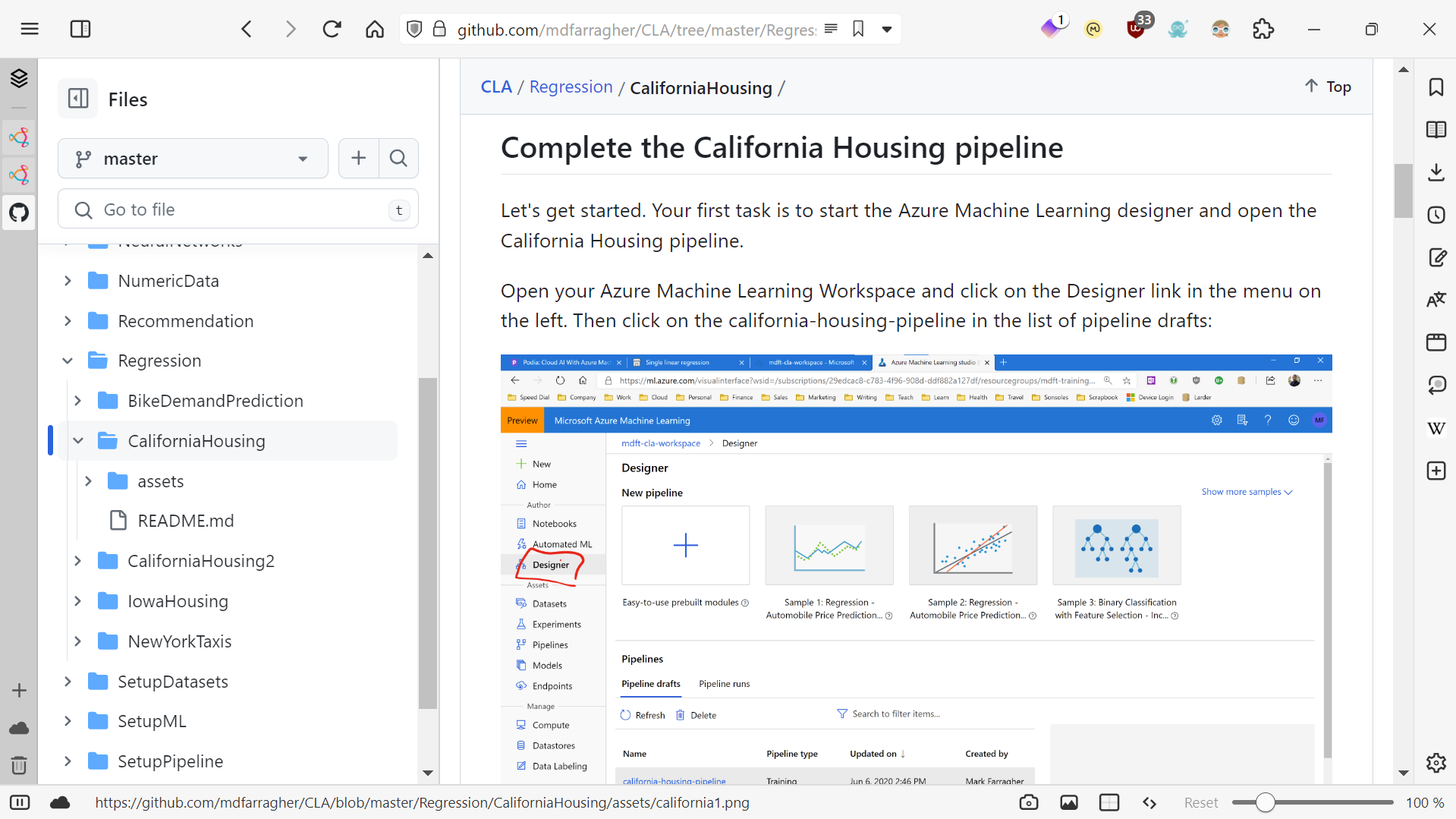Open translate panel in right sidebar
This screenshot has height=819, width=1456.
1436,300
